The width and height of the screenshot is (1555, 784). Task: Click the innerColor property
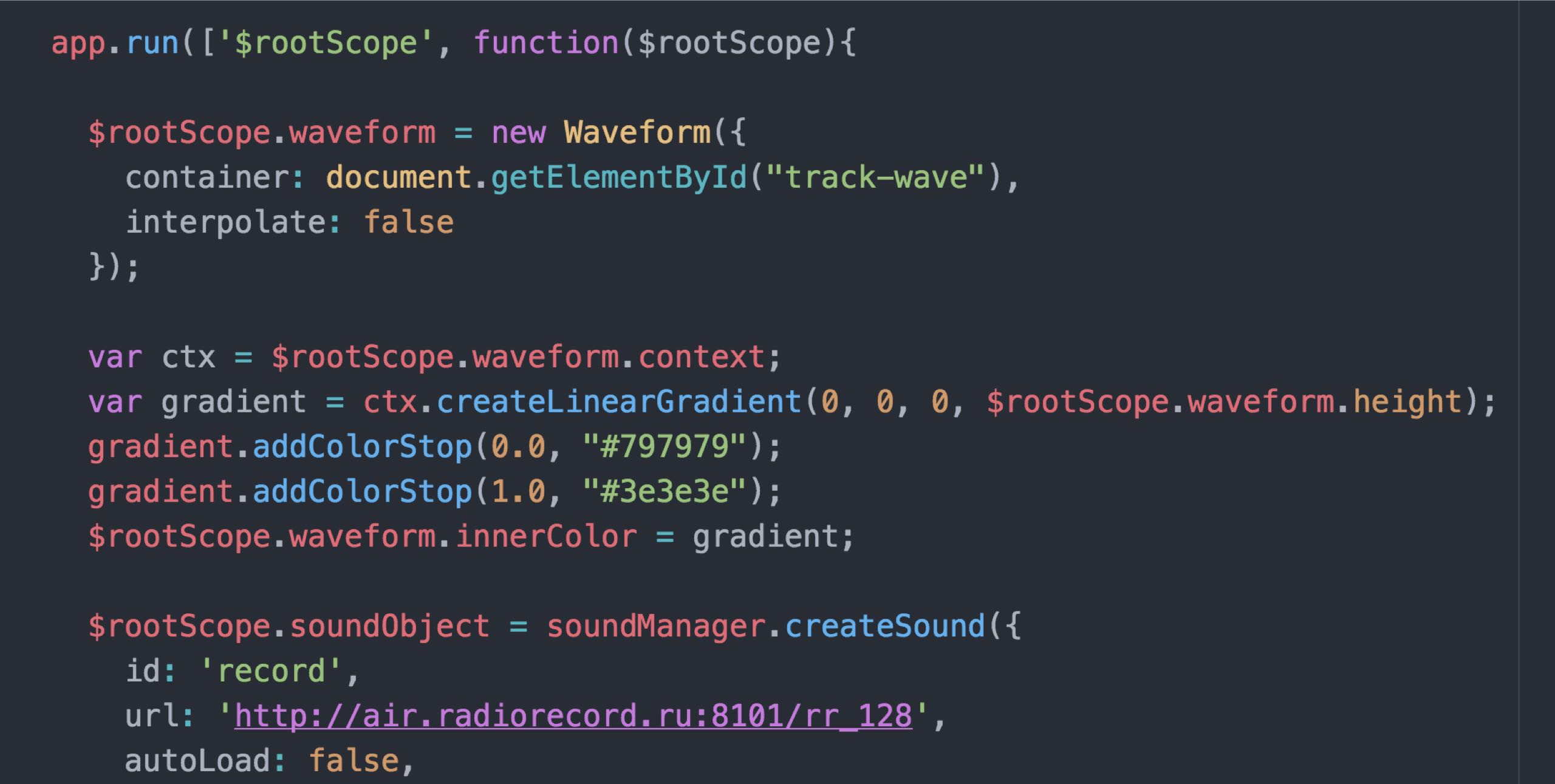point(545,537)
